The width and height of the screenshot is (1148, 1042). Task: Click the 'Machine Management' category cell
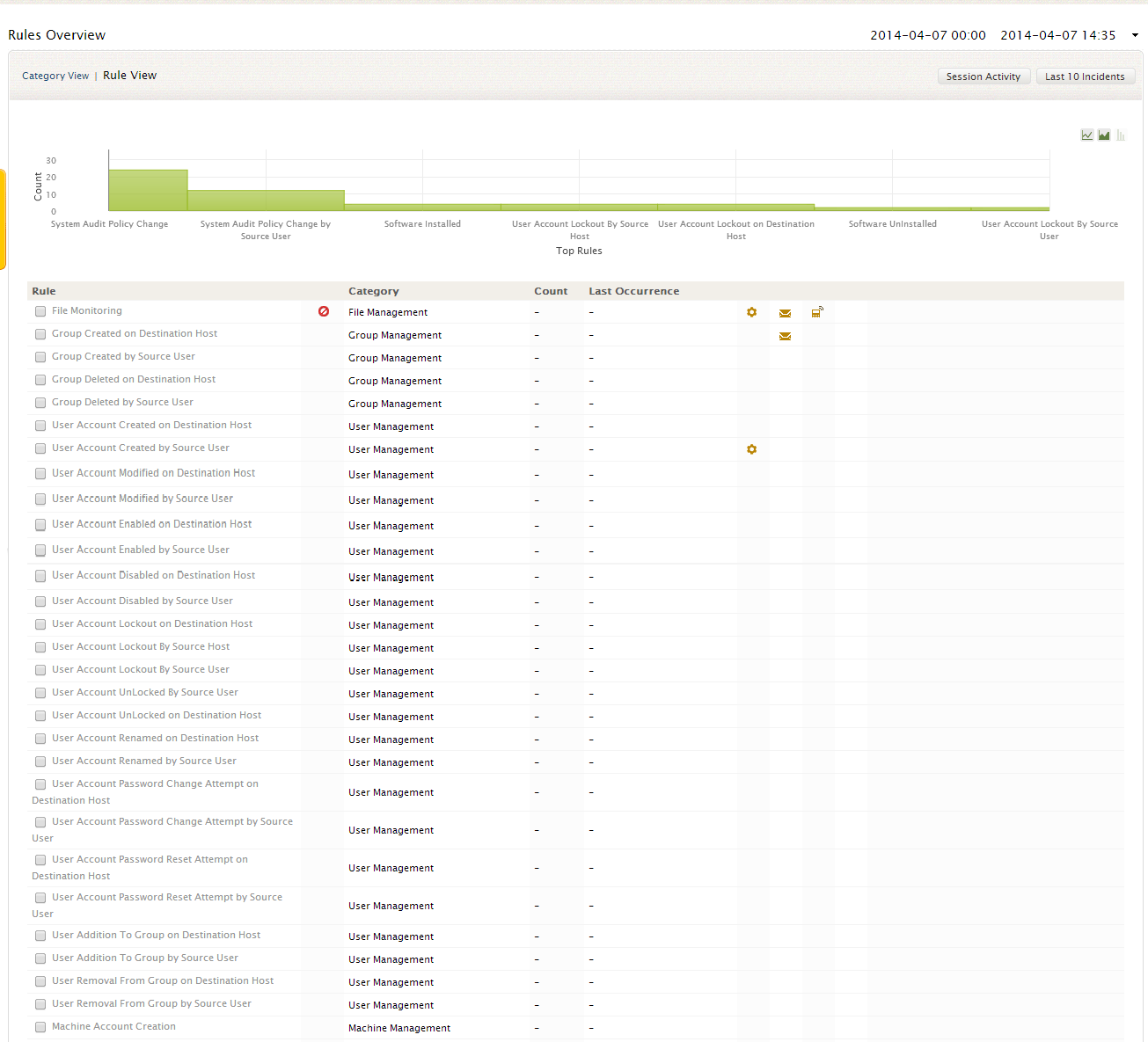coord(399,1028)
